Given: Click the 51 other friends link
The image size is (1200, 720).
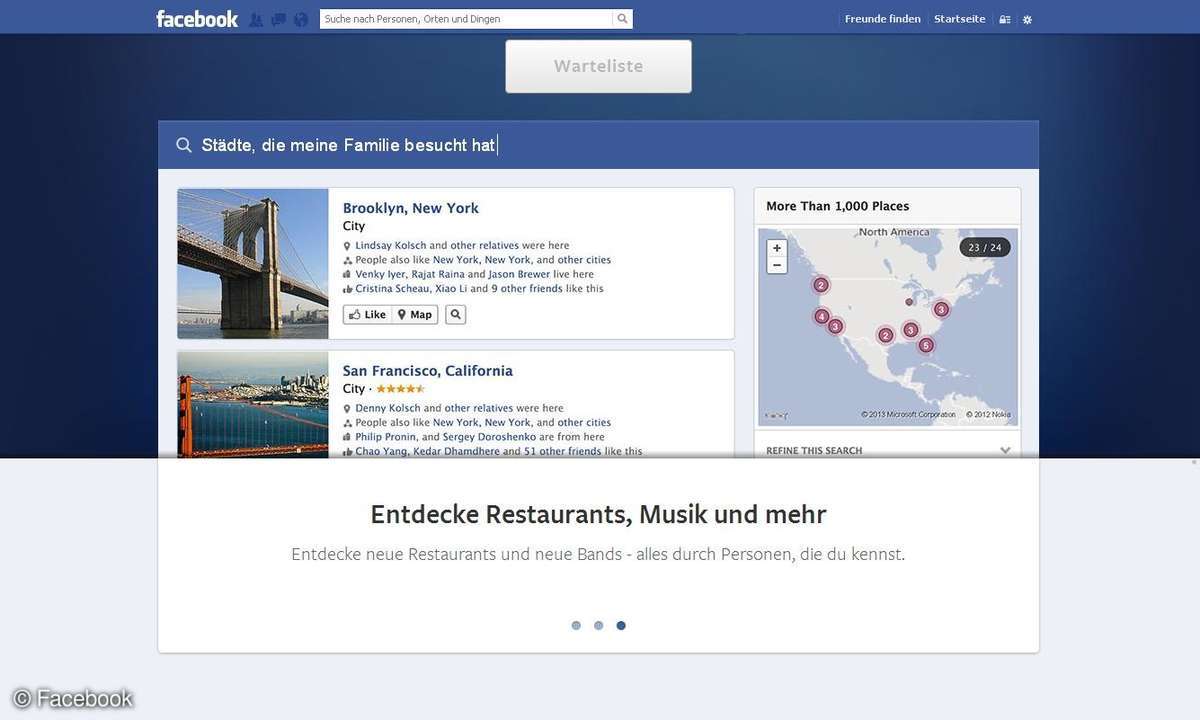Looking at the screenshot, I should pyautogui.click(x=563, y=451).
